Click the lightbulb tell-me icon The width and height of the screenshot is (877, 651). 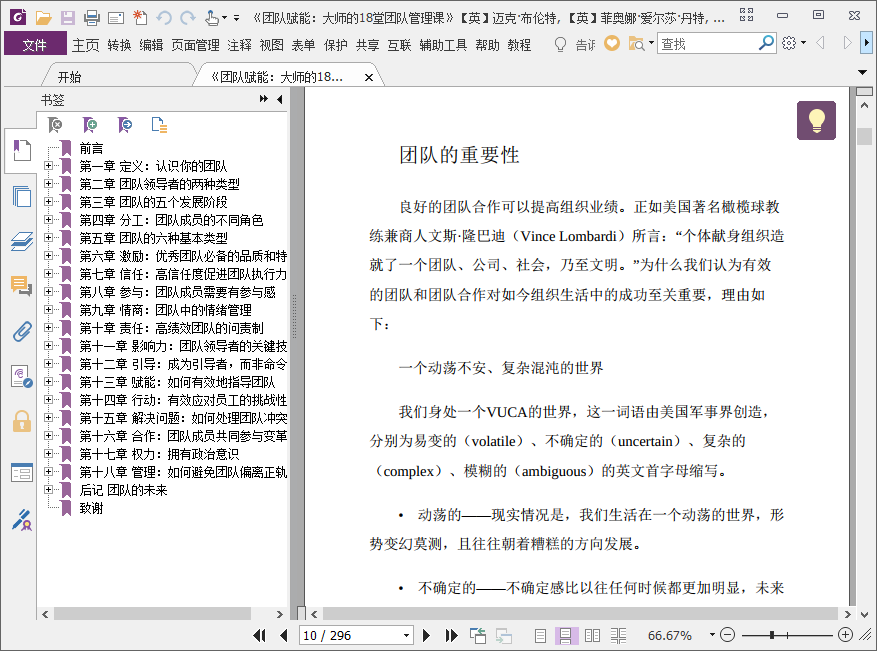(x=560, y=44)
